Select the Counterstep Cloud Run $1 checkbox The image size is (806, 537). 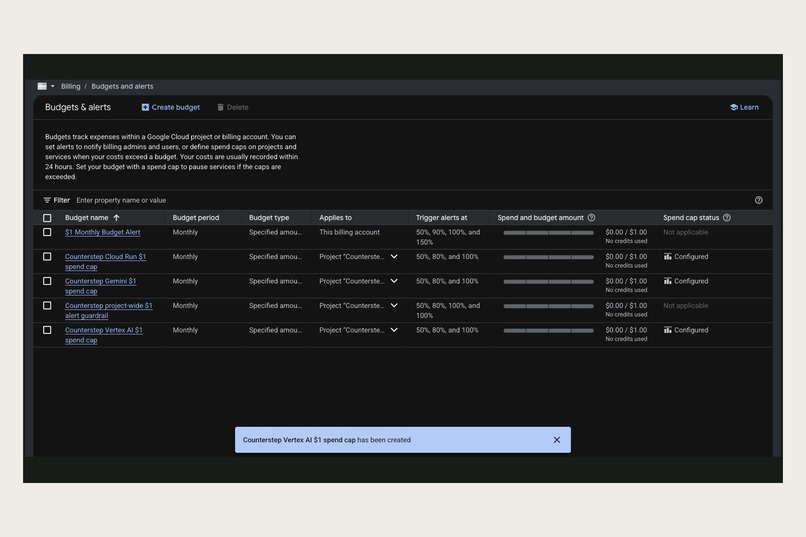47,256
